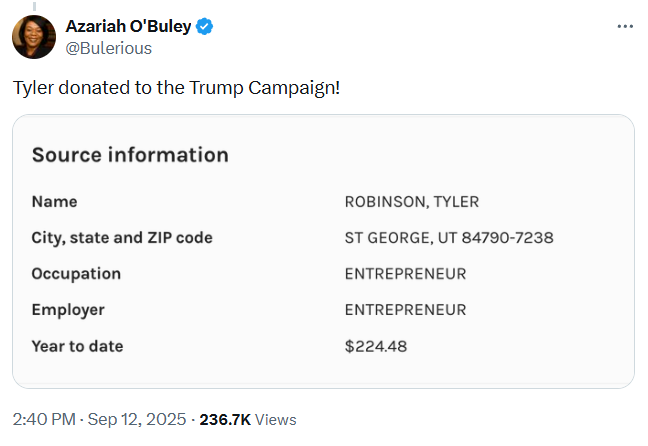The width and height of the screenshot is (648, 446).
Task: Select the ST GEORGE, UT 84790-7238 value
Action: pyautogui.click(x=449, y=238)
